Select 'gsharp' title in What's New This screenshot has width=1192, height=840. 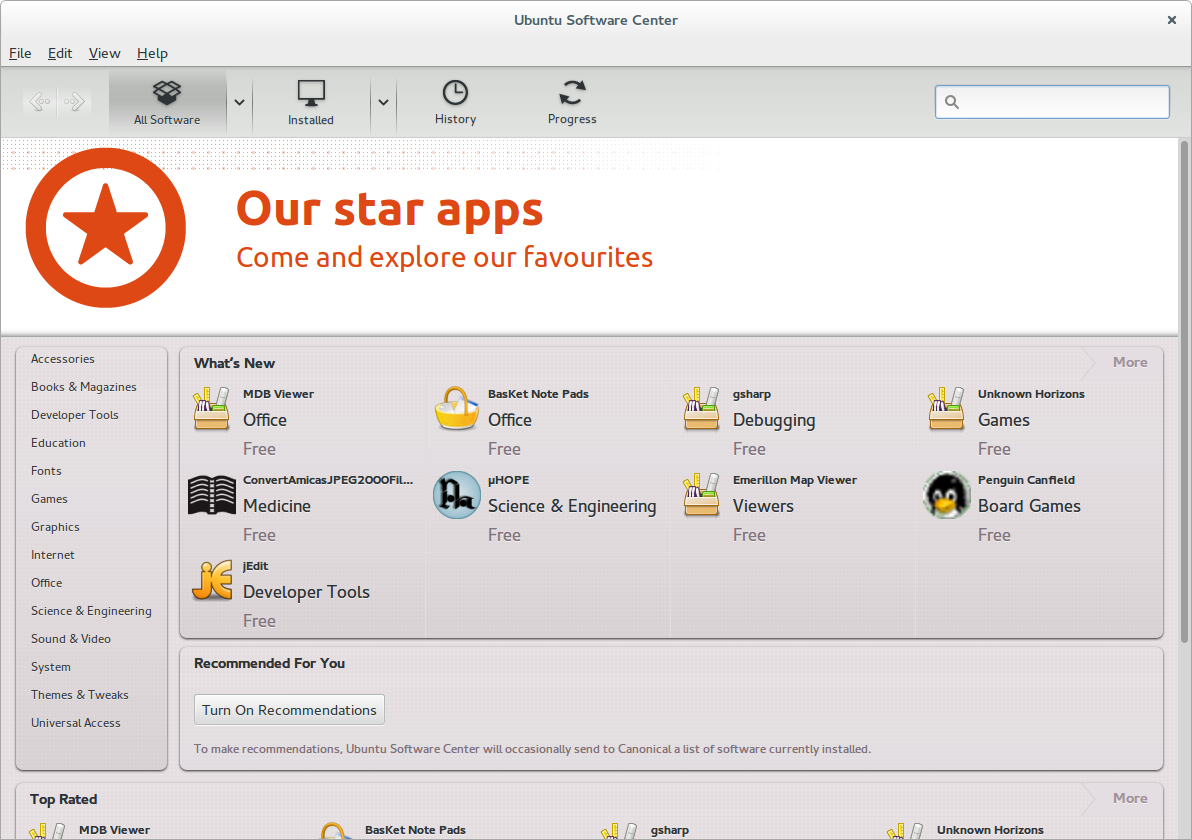(752, 395)
